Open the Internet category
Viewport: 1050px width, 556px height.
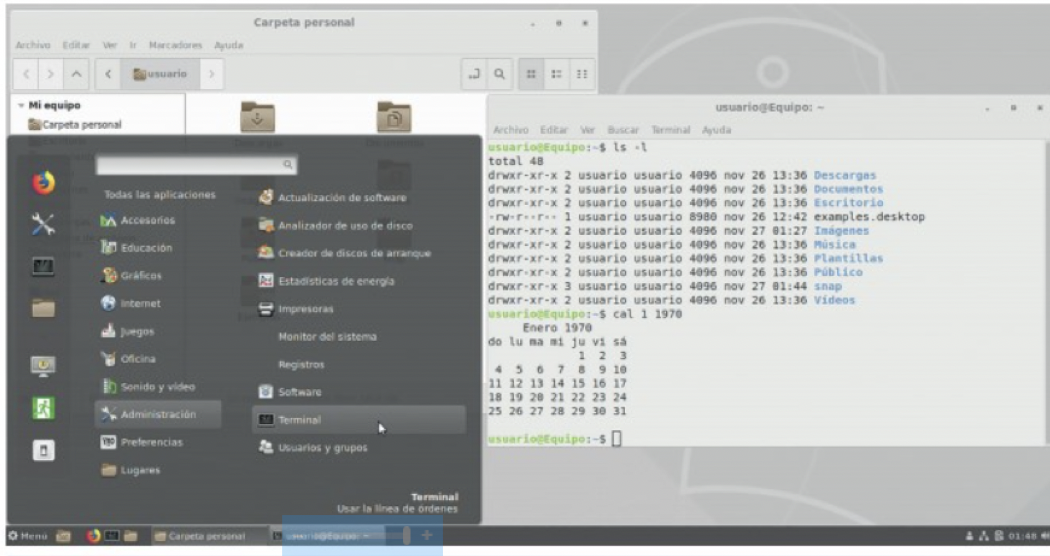pyautogui.click(x=131, y=303)
